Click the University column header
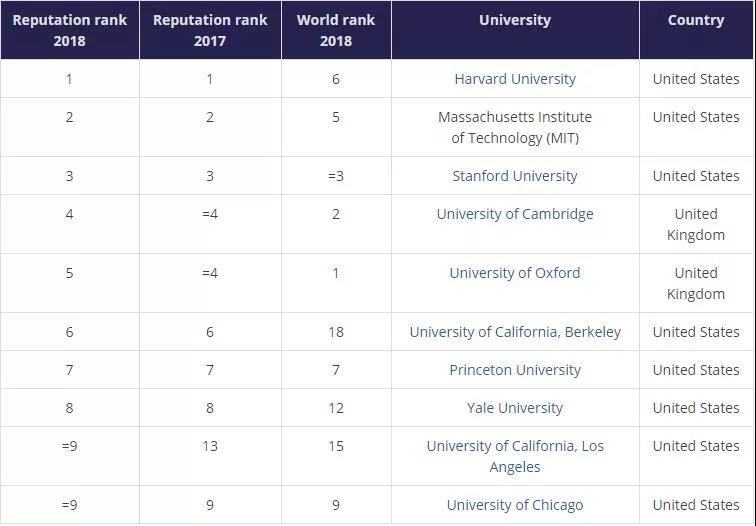The width and height of the screenshot is (756, 526). point(515,20)
